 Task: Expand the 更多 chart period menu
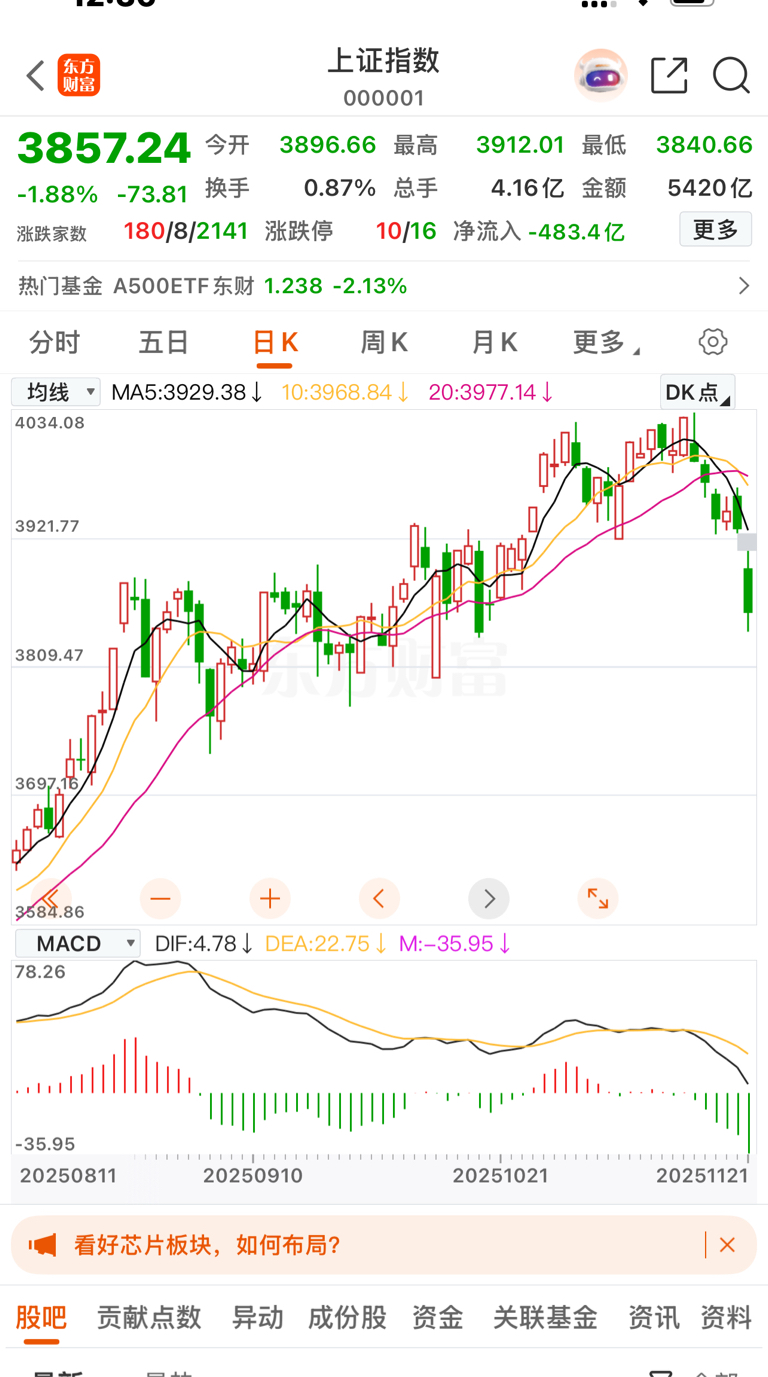tap(605, 343)
